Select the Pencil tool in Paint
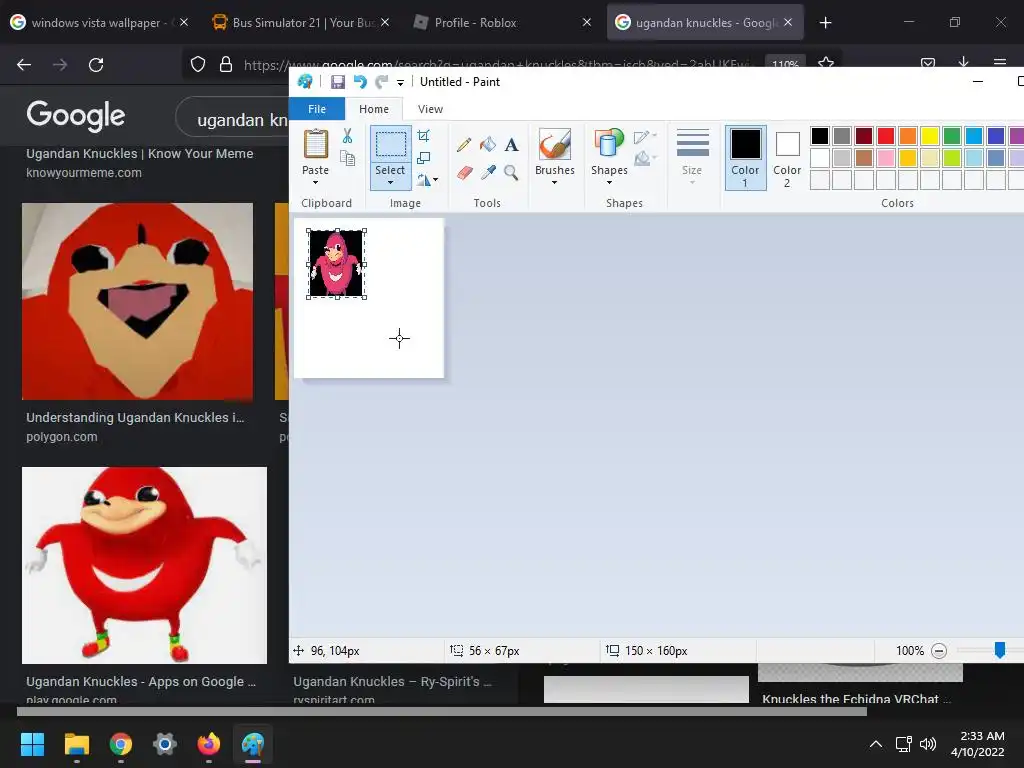The height and width of the screenshot is (768, 1024). (464, 144)
